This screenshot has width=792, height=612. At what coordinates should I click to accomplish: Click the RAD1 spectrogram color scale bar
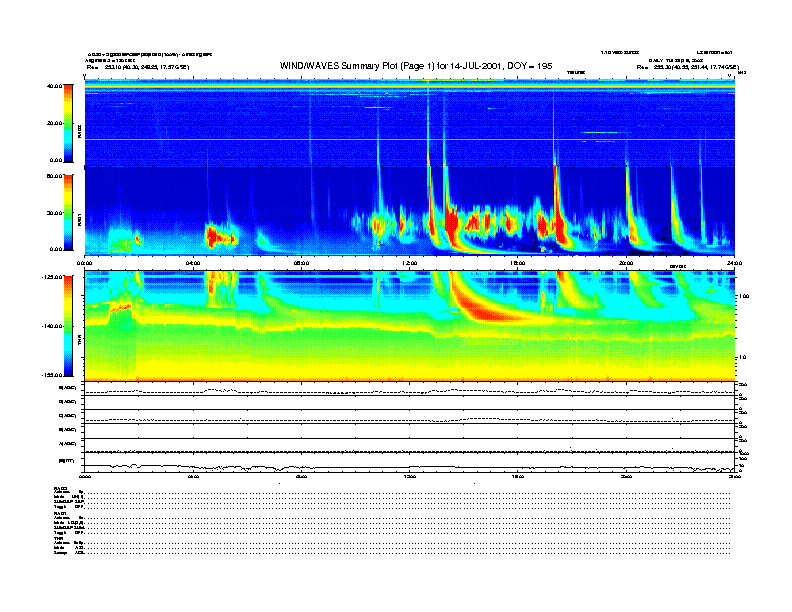(68, 212)
